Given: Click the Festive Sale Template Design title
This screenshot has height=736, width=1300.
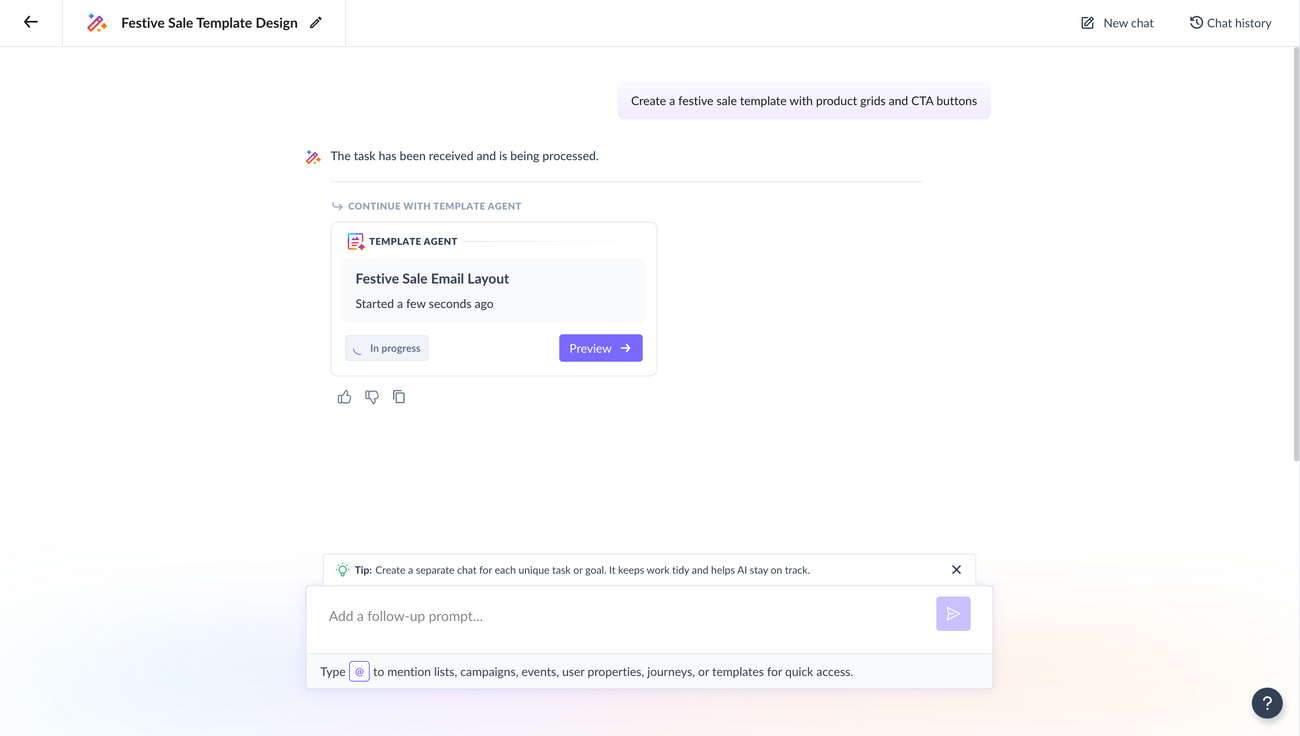Looking at the screenshot, I should (x=208, y=21).
